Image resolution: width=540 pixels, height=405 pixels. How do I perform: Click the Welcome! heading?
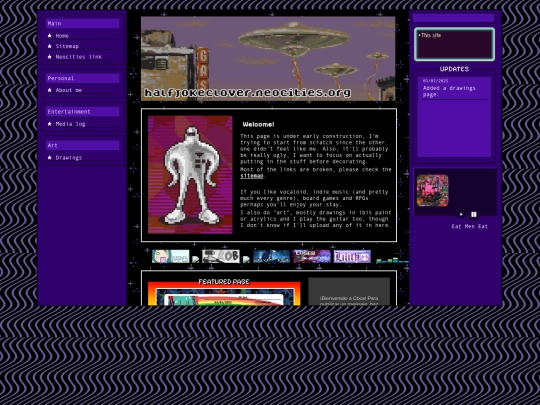[x=259, y=125]
